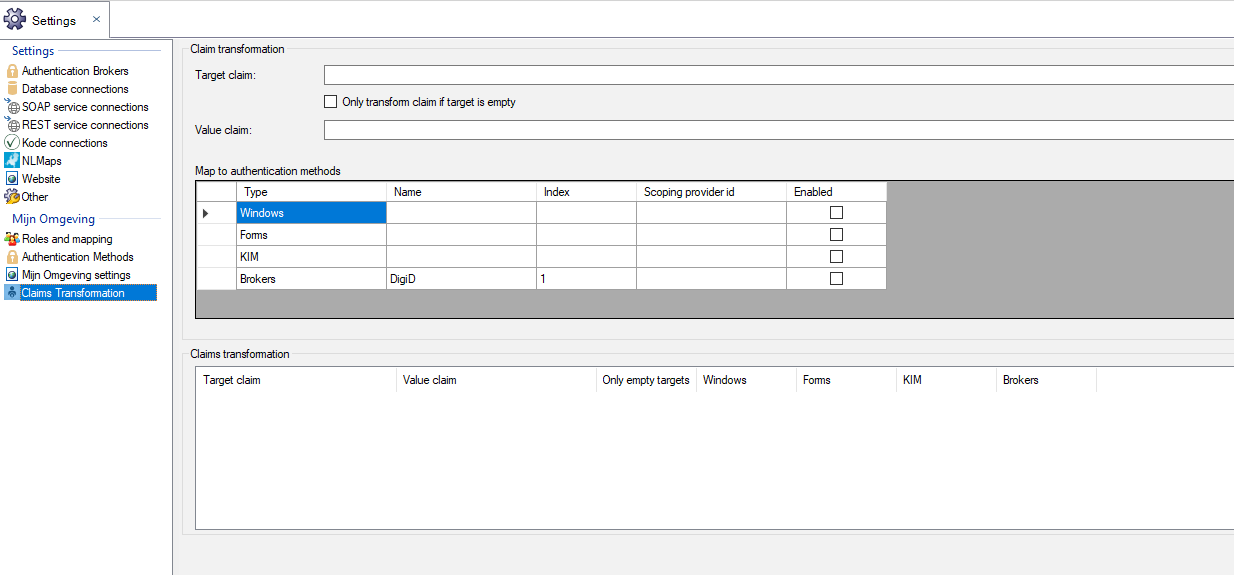
Task: Enable the Windows authentication method checkbox
Action: 836,213
